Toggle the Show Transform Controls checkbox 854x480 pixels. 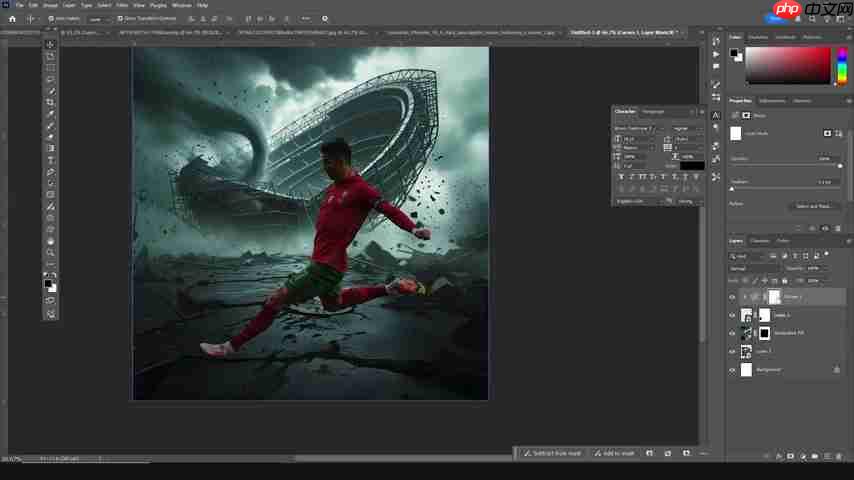coord(120,18)
